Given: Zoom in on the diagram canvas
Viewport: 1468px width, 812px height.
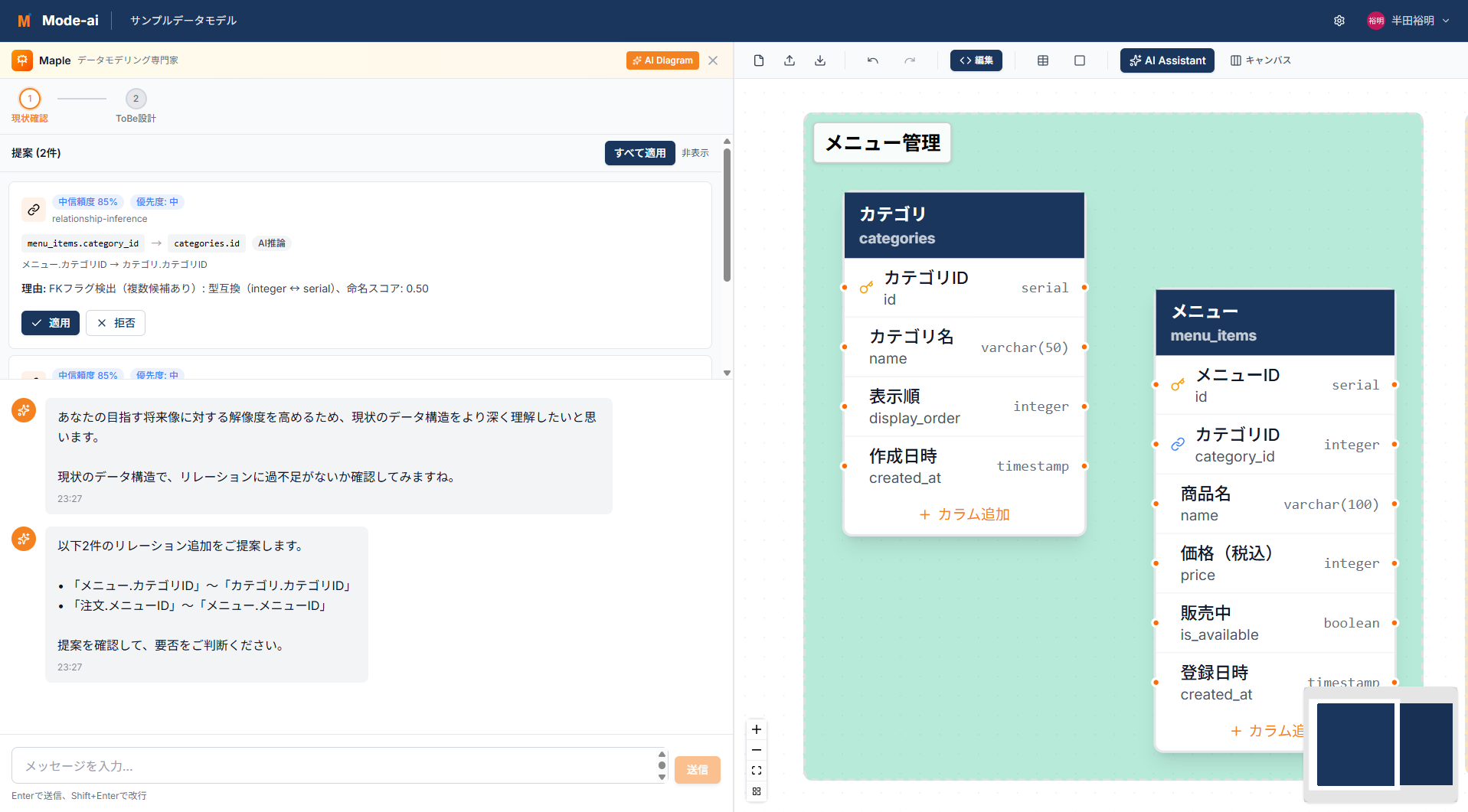Looking at the screenshot, I should (757, 729).
